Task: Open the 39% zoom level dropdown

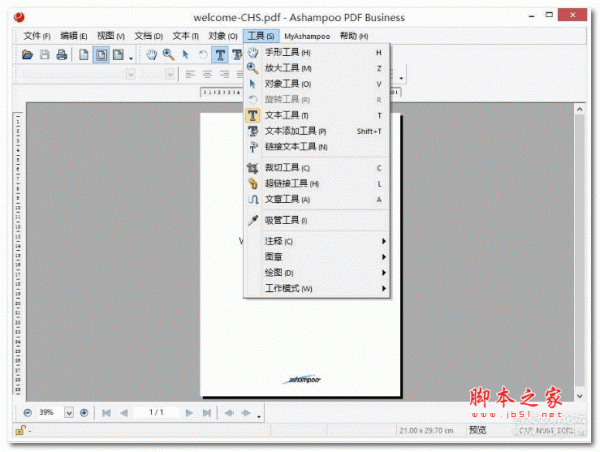Action: [69, 413]
